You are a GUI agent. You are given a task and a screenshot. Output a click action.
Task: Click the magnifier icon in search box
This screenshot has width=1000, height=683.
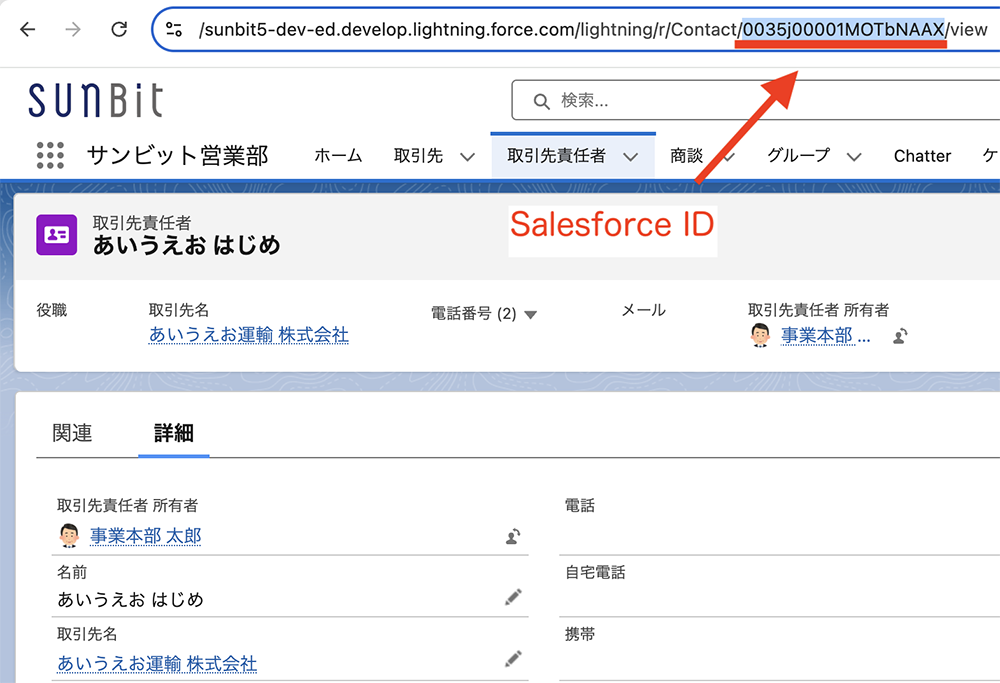tap(541, 101)
